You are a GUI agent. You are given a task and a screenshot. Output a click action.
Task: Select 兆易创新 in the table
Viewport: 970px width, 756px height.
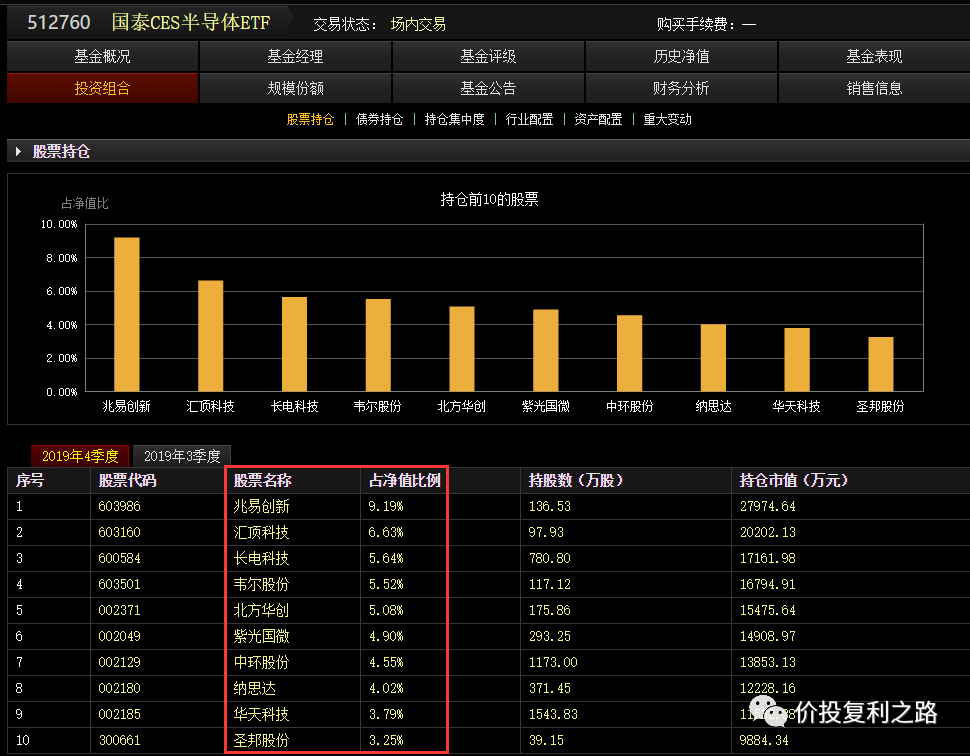coord(261,506)
